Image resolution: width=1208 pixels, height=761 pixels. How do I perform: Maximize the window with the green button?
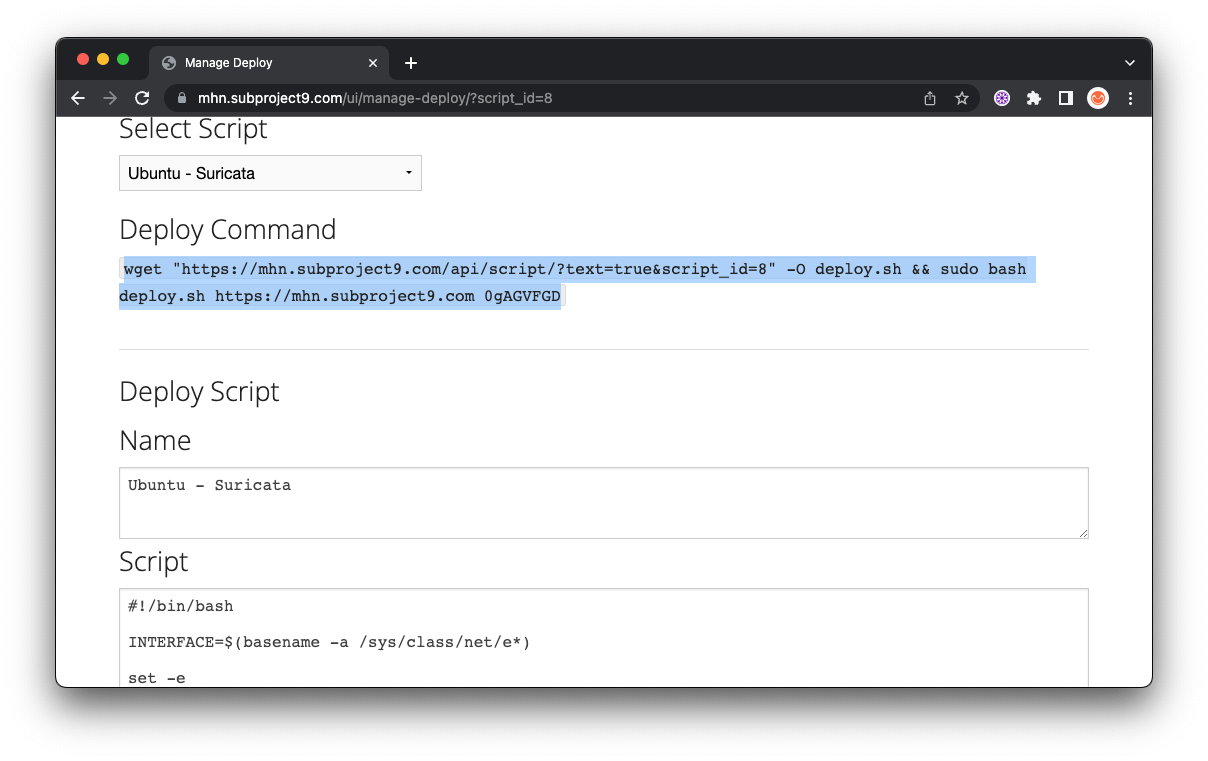(123, 60)
